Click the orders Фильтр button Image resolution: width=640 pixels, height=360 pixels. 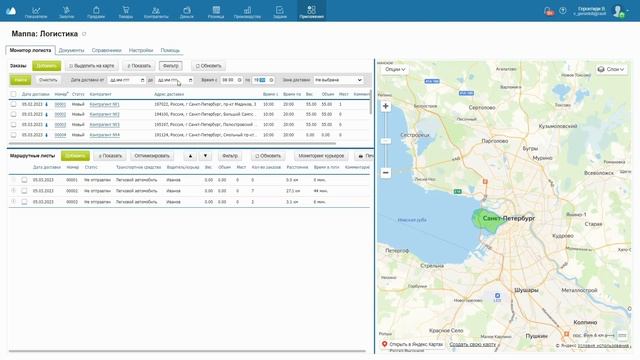[171, 66]
